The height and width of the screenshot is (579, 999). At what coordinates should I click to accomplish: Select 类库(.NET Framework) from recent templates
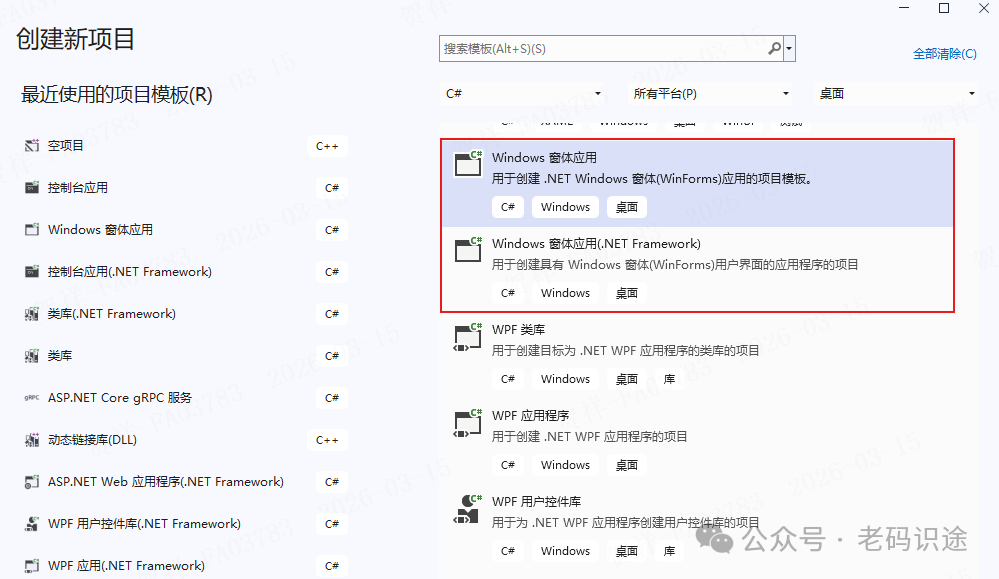(111, 314)
